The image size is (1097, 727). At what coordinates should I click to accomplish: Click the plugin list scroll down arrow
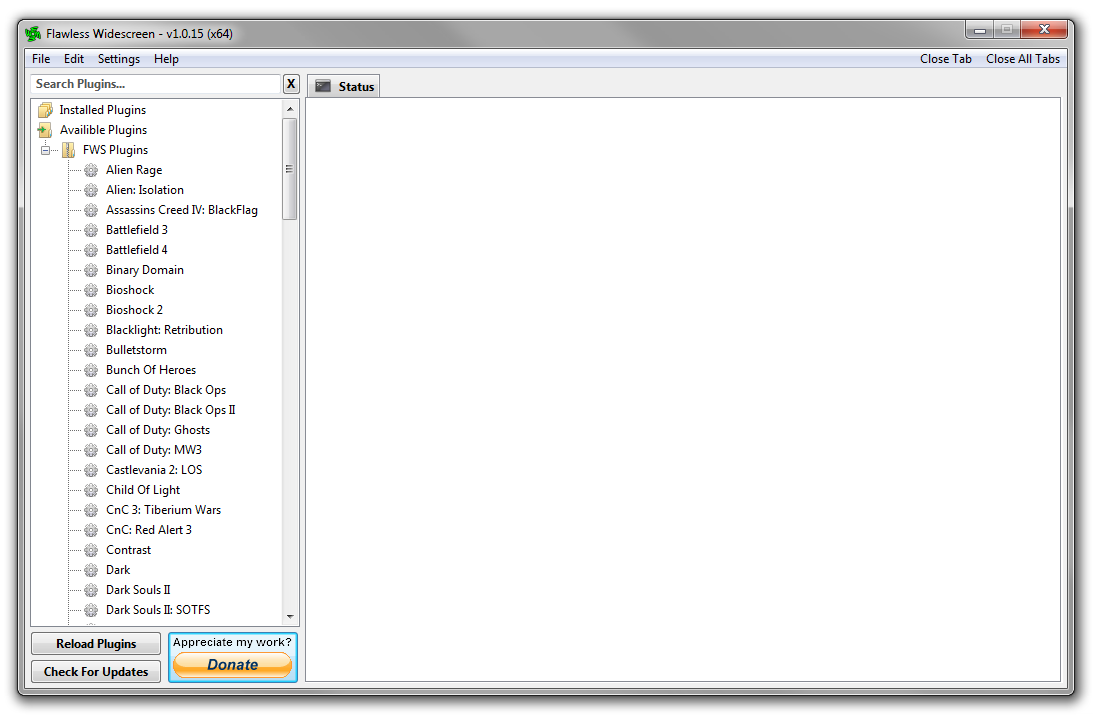[290, 616]
